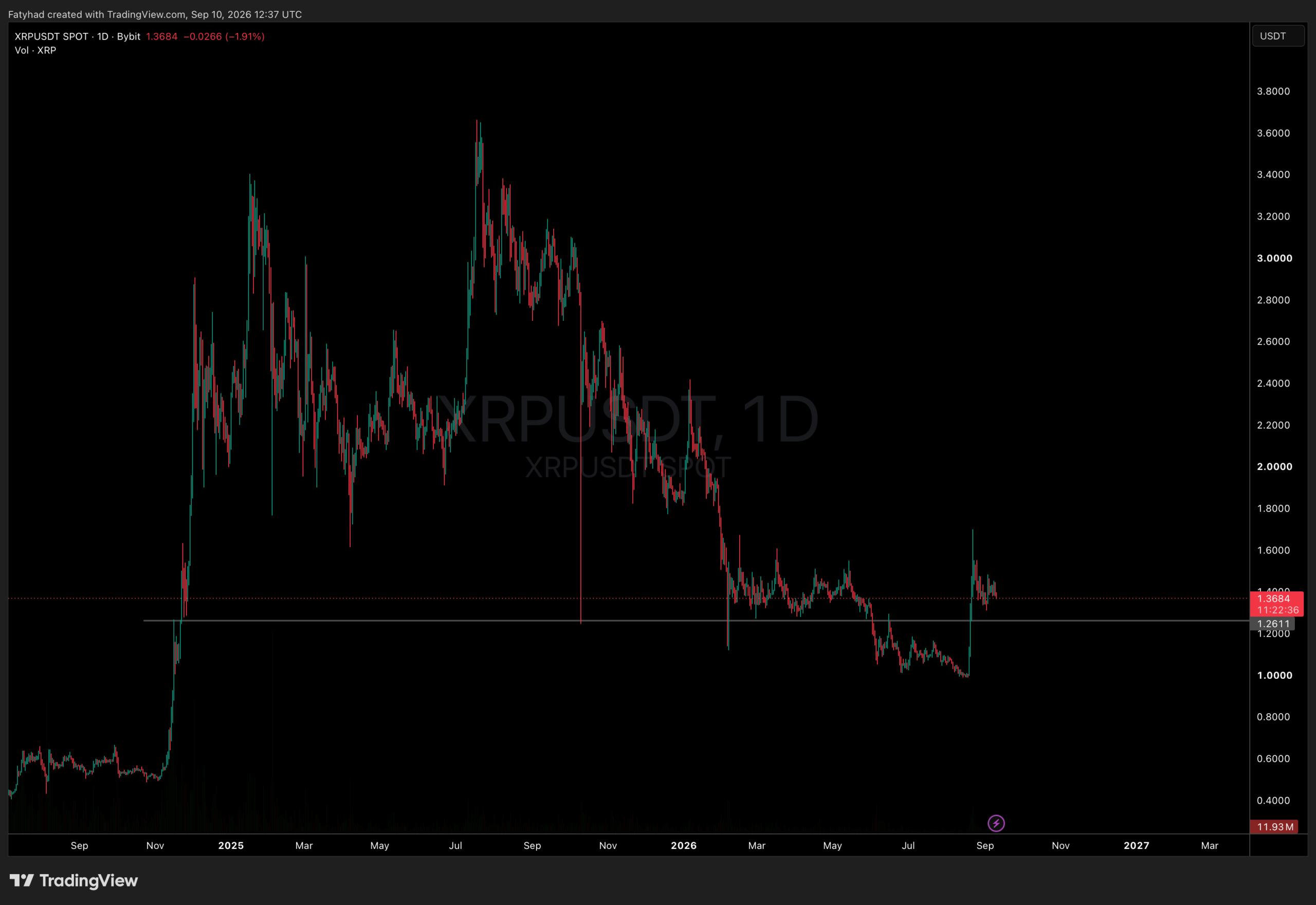Click the Vol · XRP indicator label
1316x905 pixels.
pos(35,50)
